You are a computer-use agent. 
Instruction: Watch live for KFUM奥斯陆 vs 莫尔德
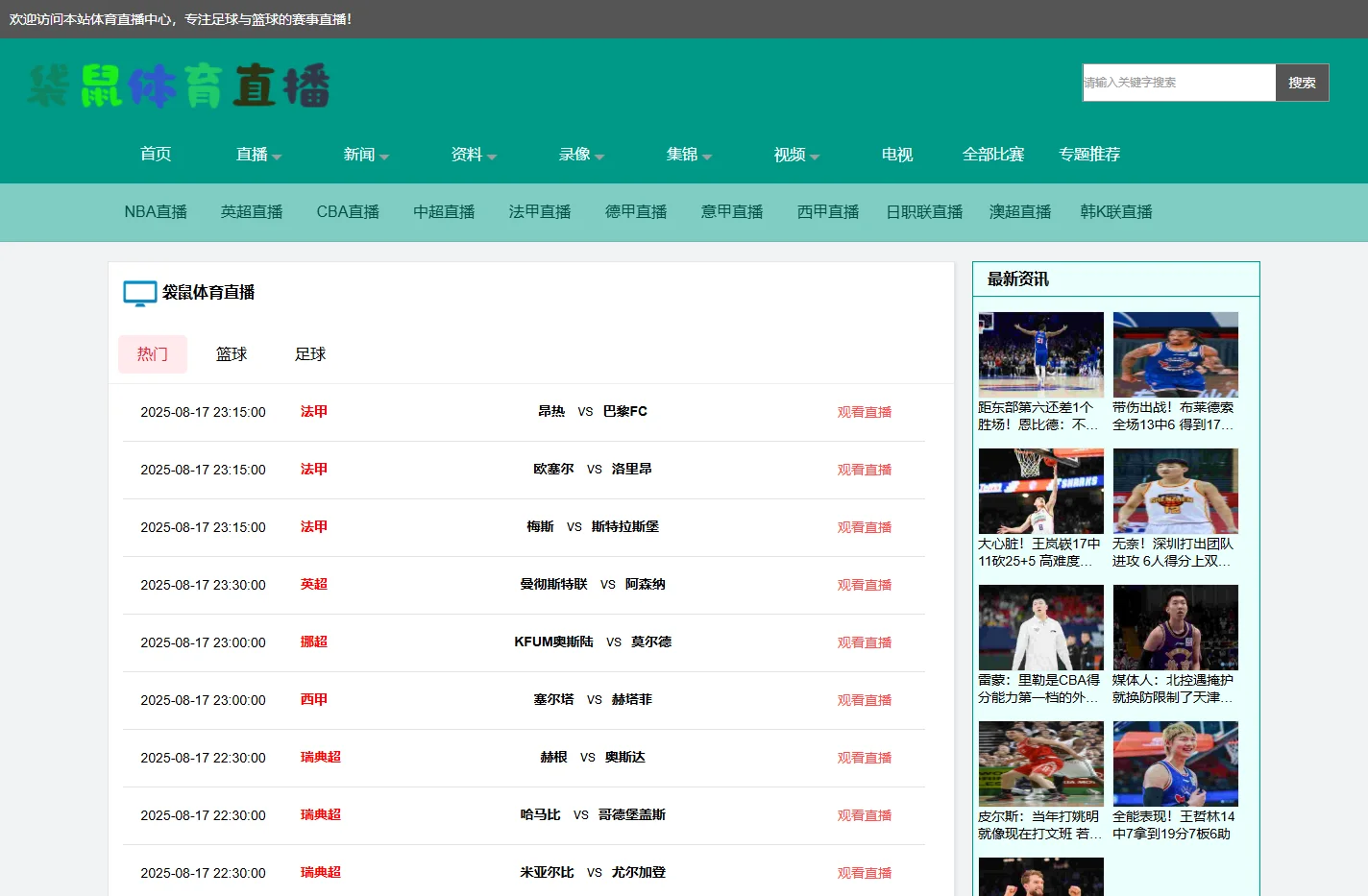point(865,642)
